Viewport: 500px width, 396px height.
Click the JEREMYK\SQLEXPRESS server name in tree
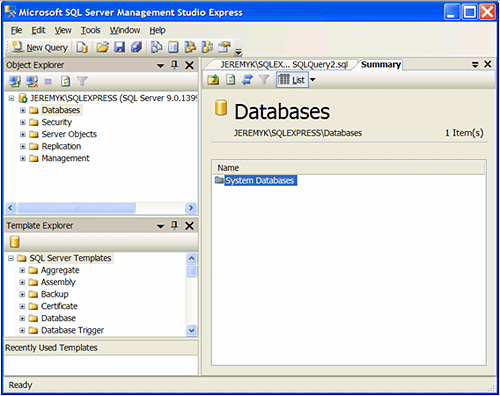tap(113, 98)
